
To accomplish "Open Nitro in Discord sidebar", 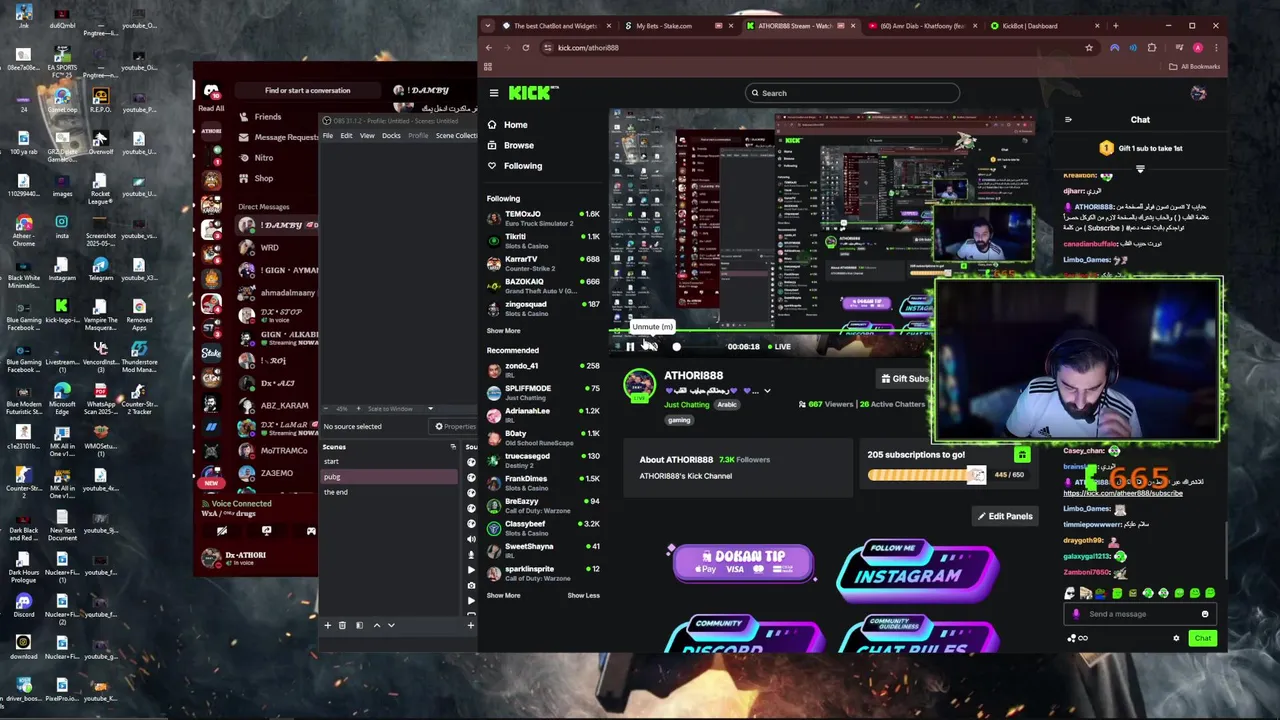I will 256,158.
